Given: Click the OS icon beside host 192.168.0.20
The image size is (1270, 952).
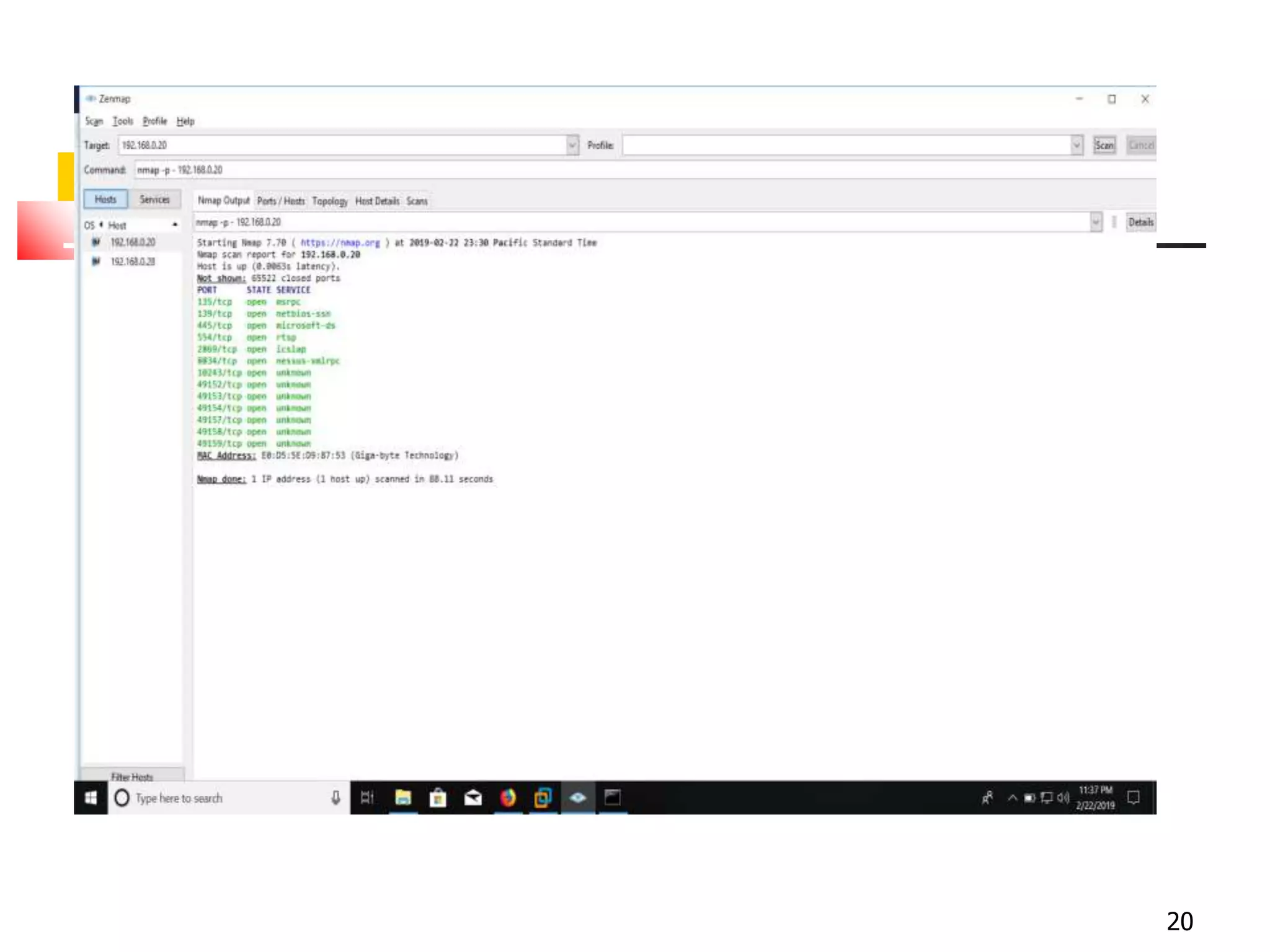Looking at the screenshot, I should pyautogui.click(x=96, y=242).
